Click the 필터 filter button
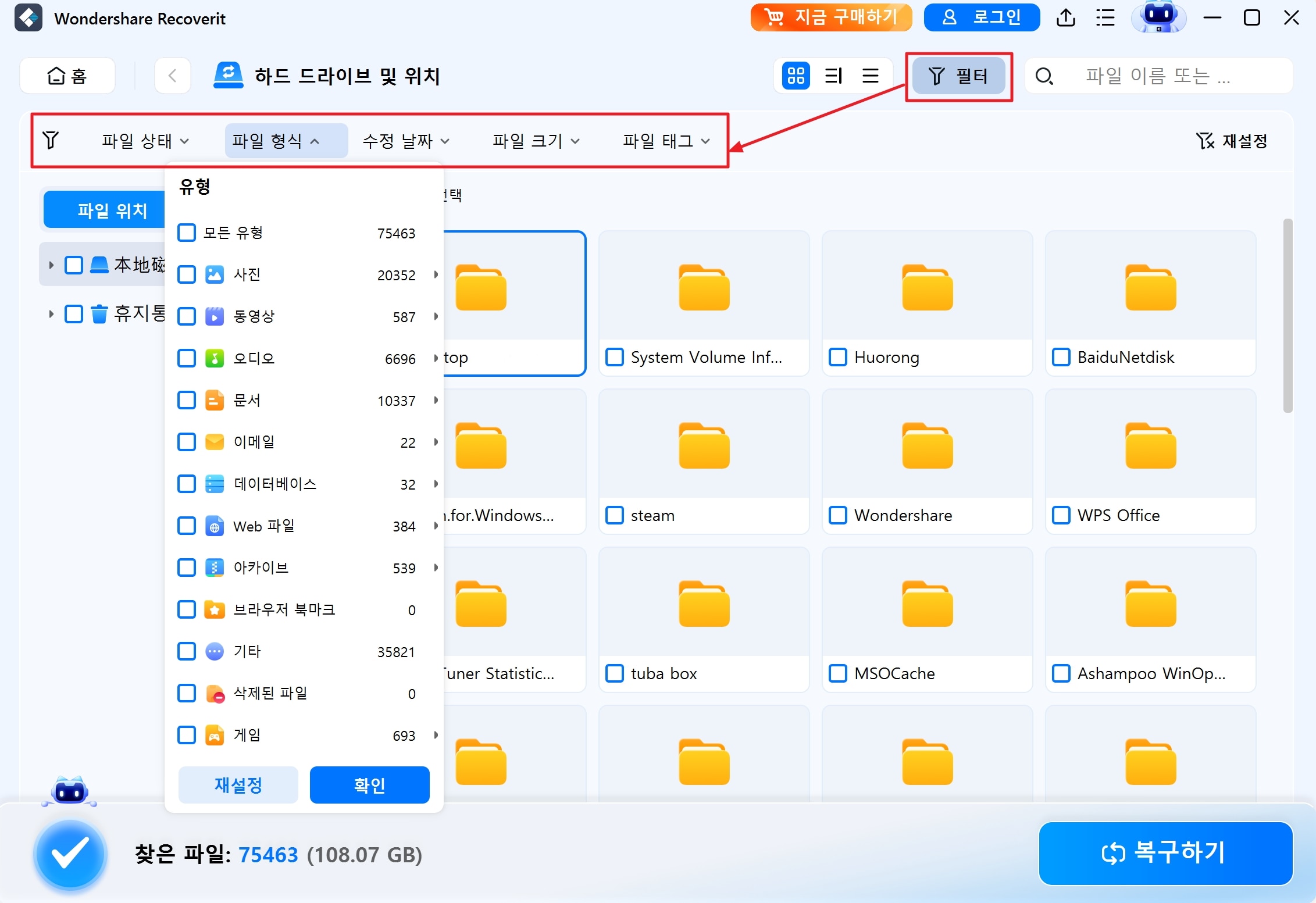The width and height of the screenshot is (1316, 903). [x=958, y=76]
